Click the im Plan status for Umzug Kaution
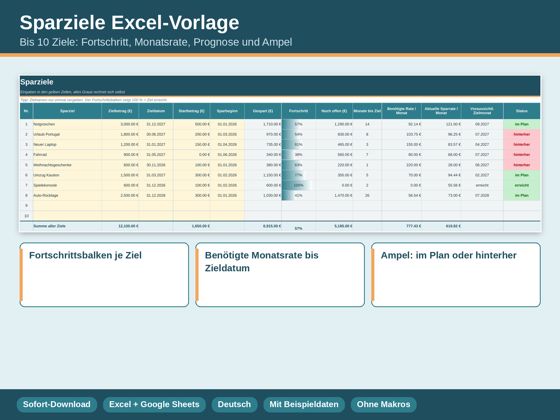The width and height of the screenshot is (560, 420). coord(522,175)
